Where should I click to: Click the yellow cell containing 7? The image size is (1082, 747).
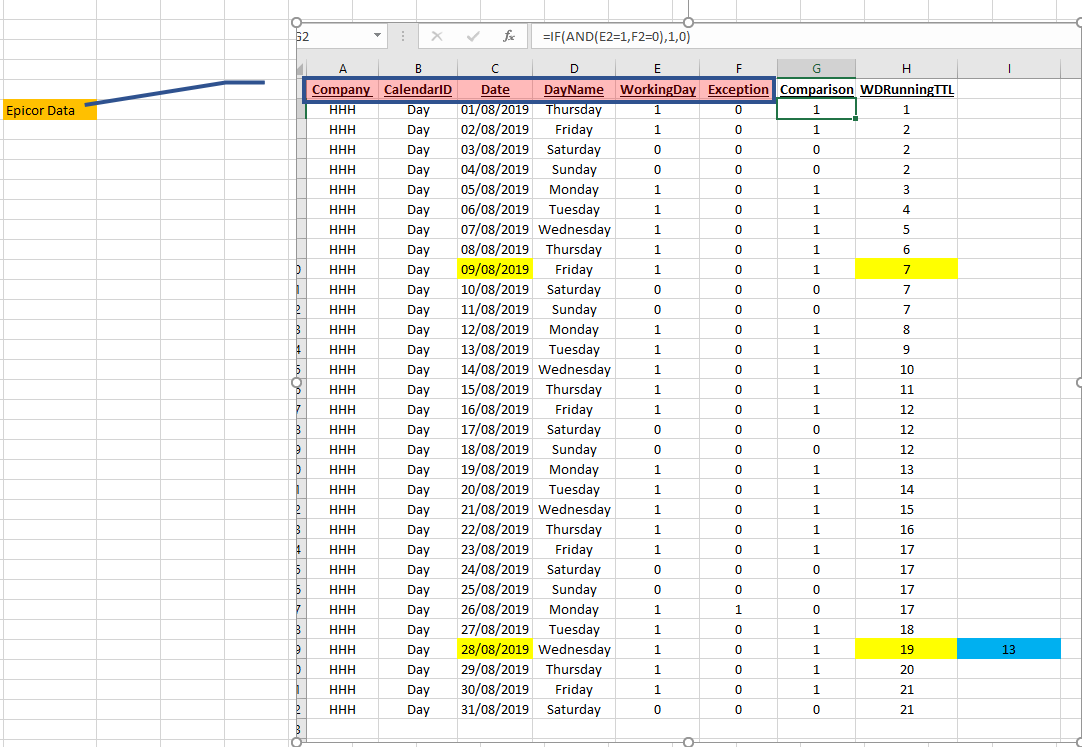click(906, 269)
